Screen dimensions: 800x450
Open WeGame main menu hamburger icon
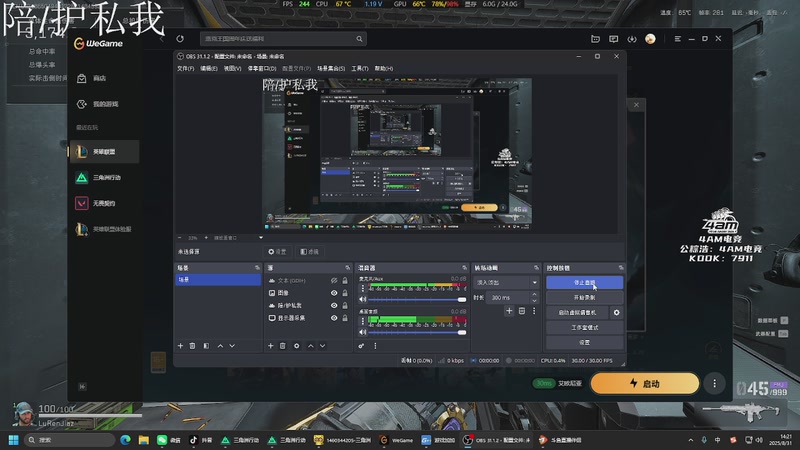click(x=678, y=39)
